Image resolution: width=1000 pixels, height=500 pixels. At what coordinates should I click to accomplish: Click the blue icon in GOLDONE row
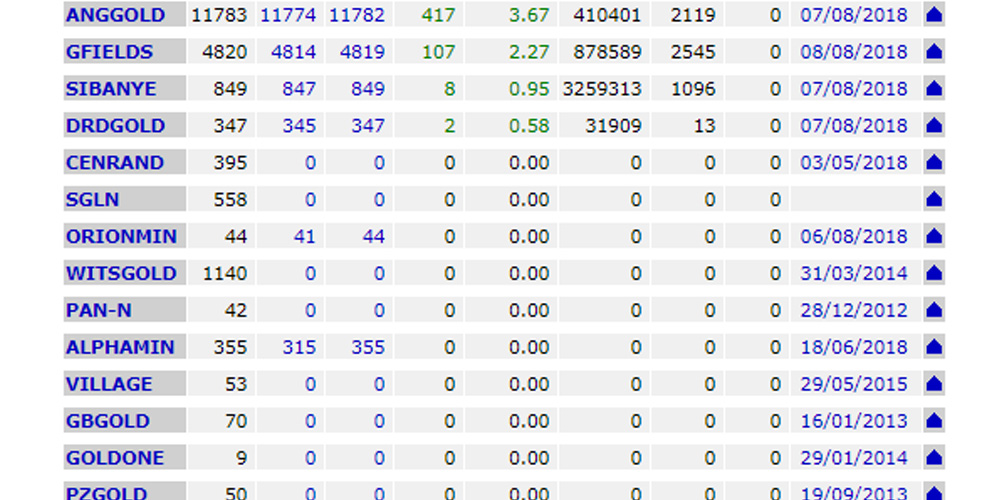tap(934, 459)
